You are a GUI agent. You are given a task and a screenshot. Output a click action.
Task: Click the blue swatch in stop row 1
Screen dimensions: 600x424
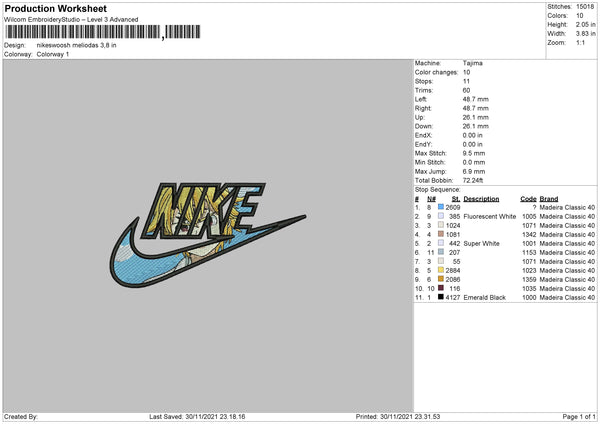441,207
